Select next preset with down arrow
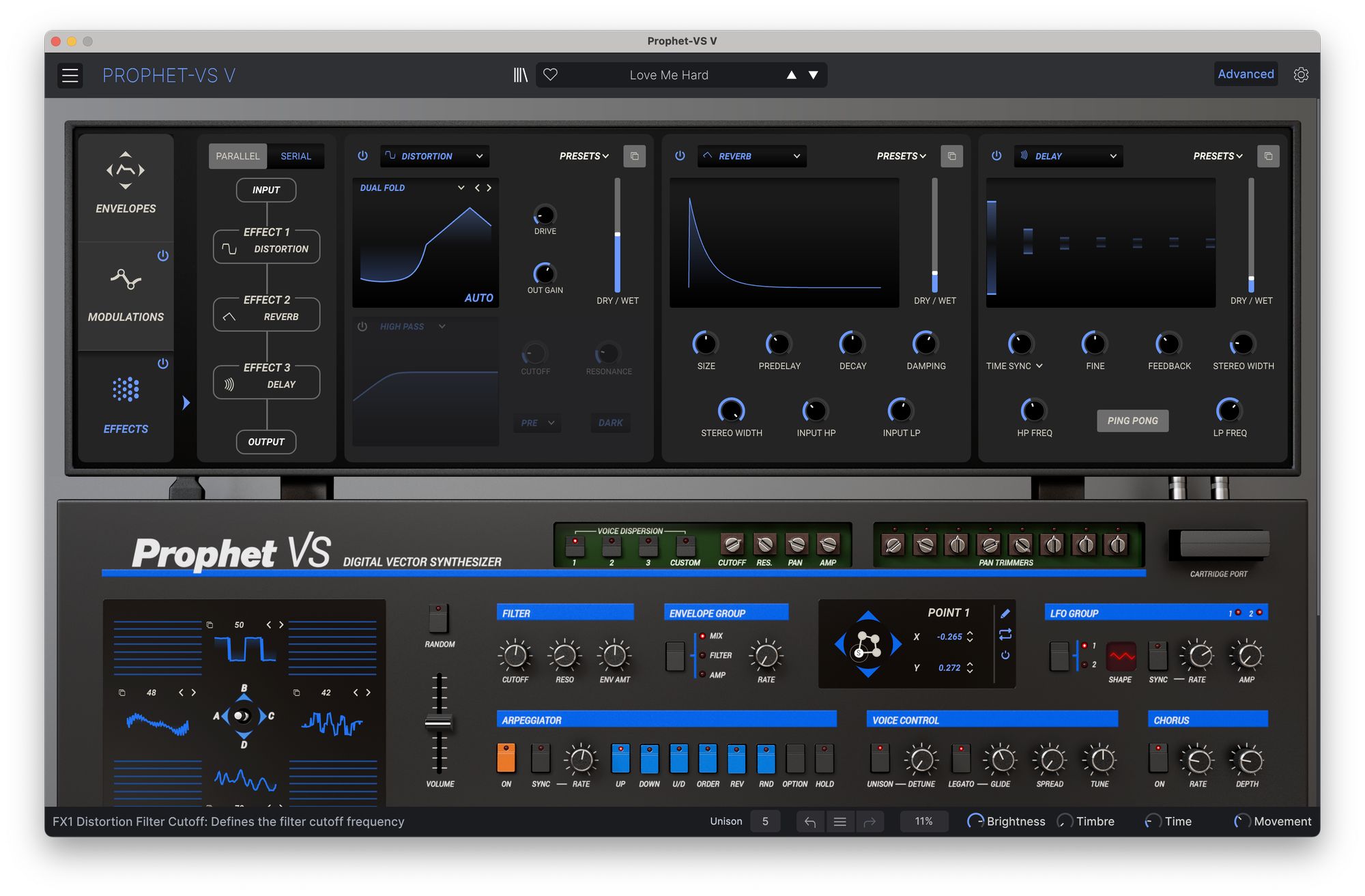This screenshot has height=896, width=1365. pyautogui.click(x=814, y=75)
